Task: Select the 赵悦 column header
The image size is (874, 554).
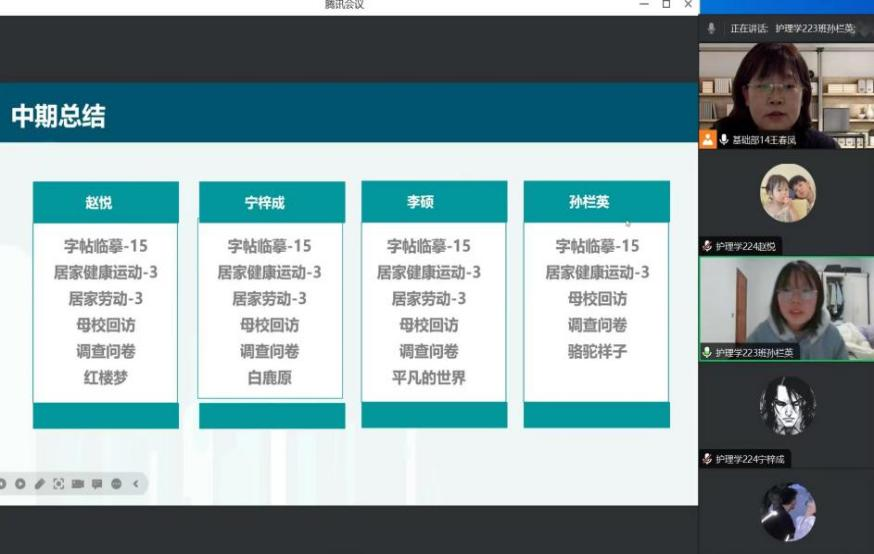Action: (105, 202)
